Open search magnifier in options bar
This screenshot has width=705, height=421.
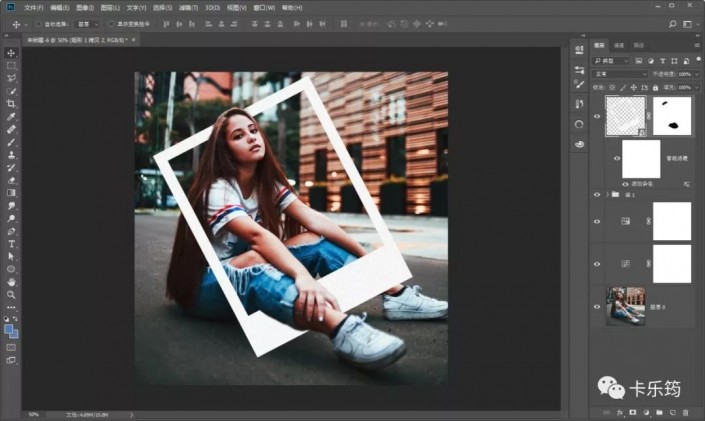click(673, 24)
